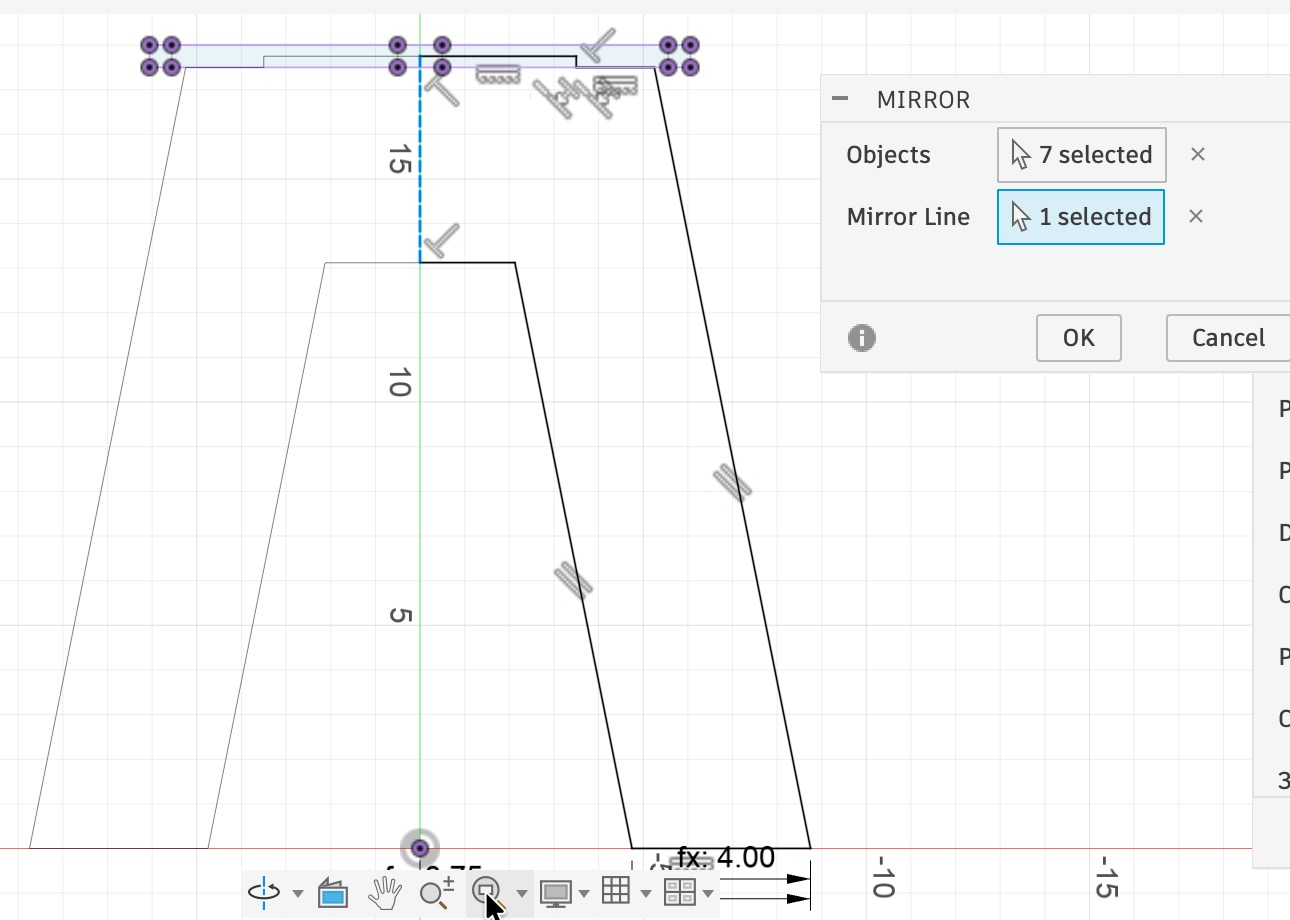Click the horizontal constraint icon beside the centerline

(498, 74)
